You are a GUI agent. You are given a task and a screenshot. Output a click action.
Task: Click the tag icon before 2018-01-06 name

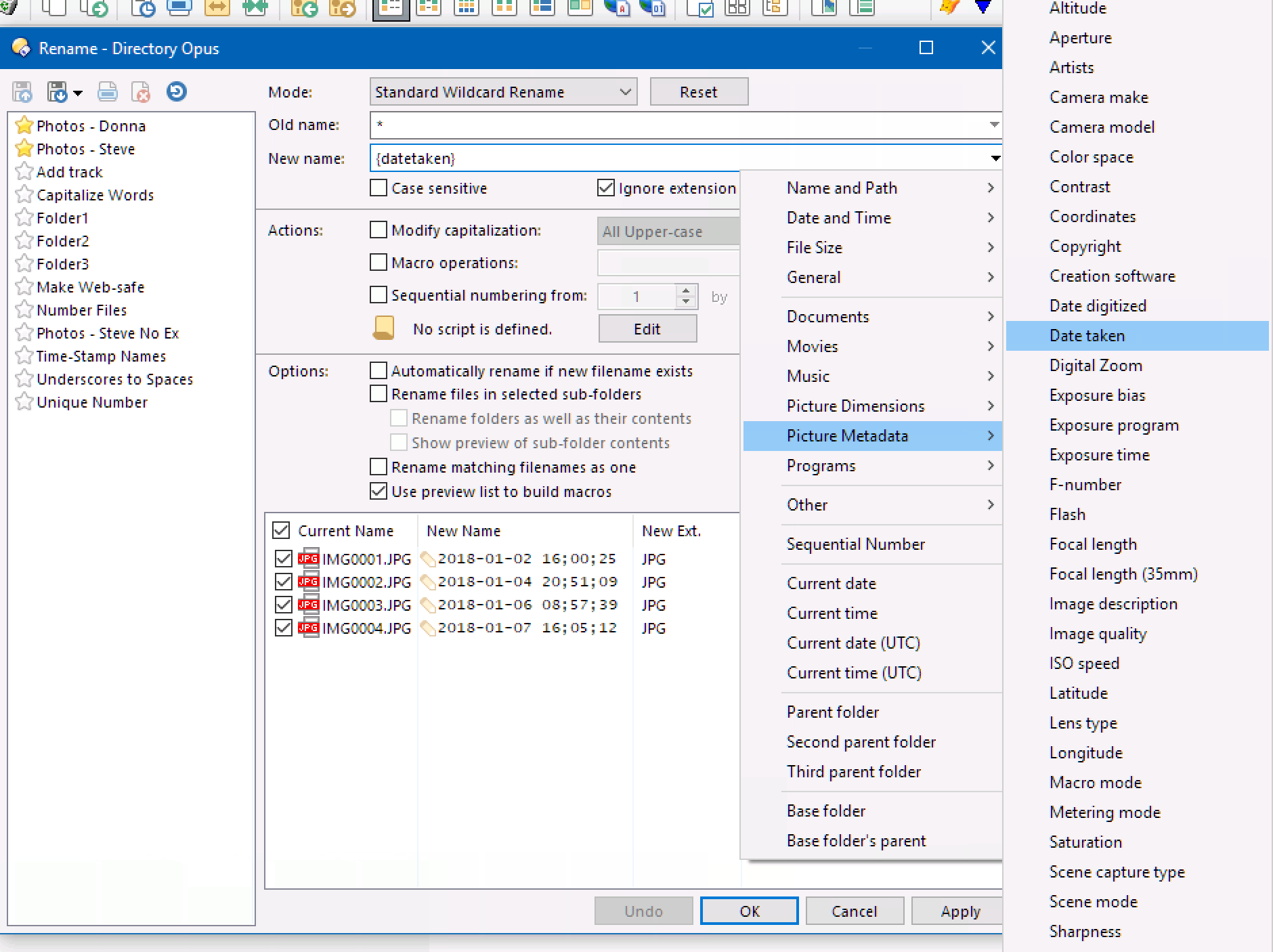coord(428,605)
